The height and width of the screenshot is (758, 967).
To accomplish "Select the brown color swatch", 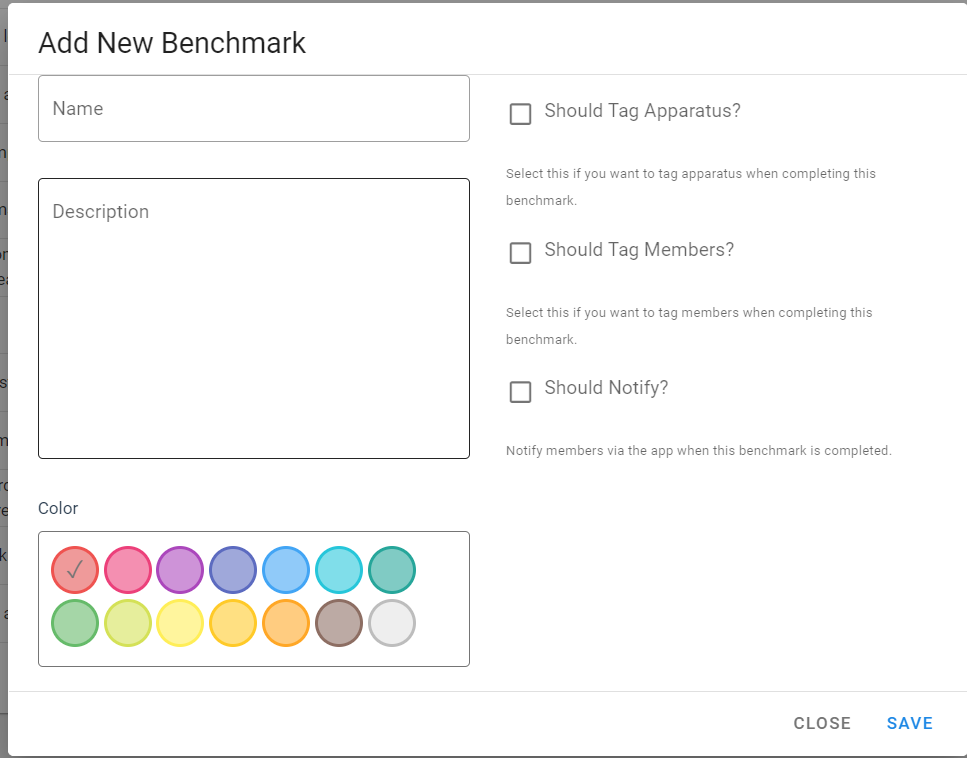I will 339,624.
